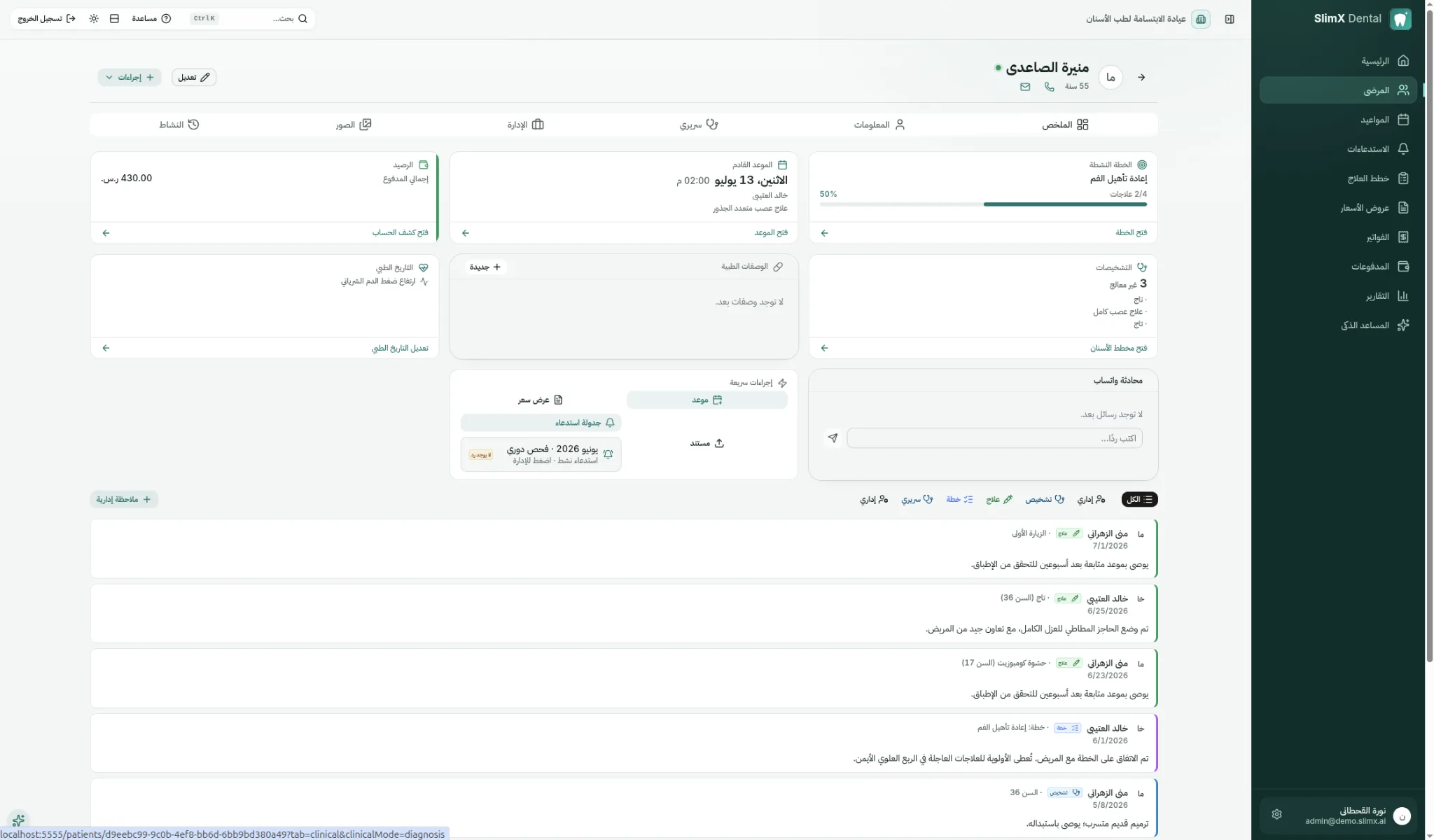Go back using arrow beside patient name
This screenshot has width=1434, height=840.
tap(1141, 77)
